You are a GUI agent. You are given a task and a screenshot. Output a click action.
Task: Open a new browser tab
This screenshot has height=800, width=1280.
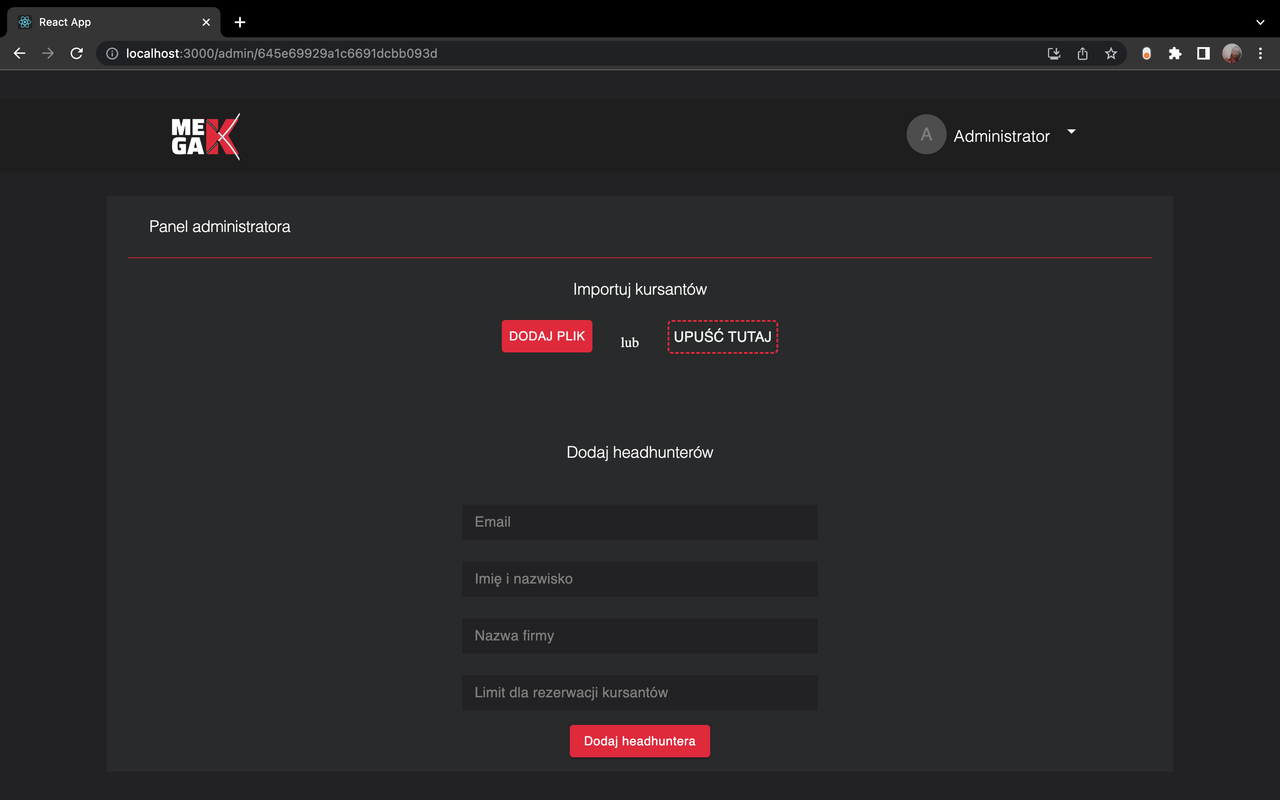click(x=239, y=21)
